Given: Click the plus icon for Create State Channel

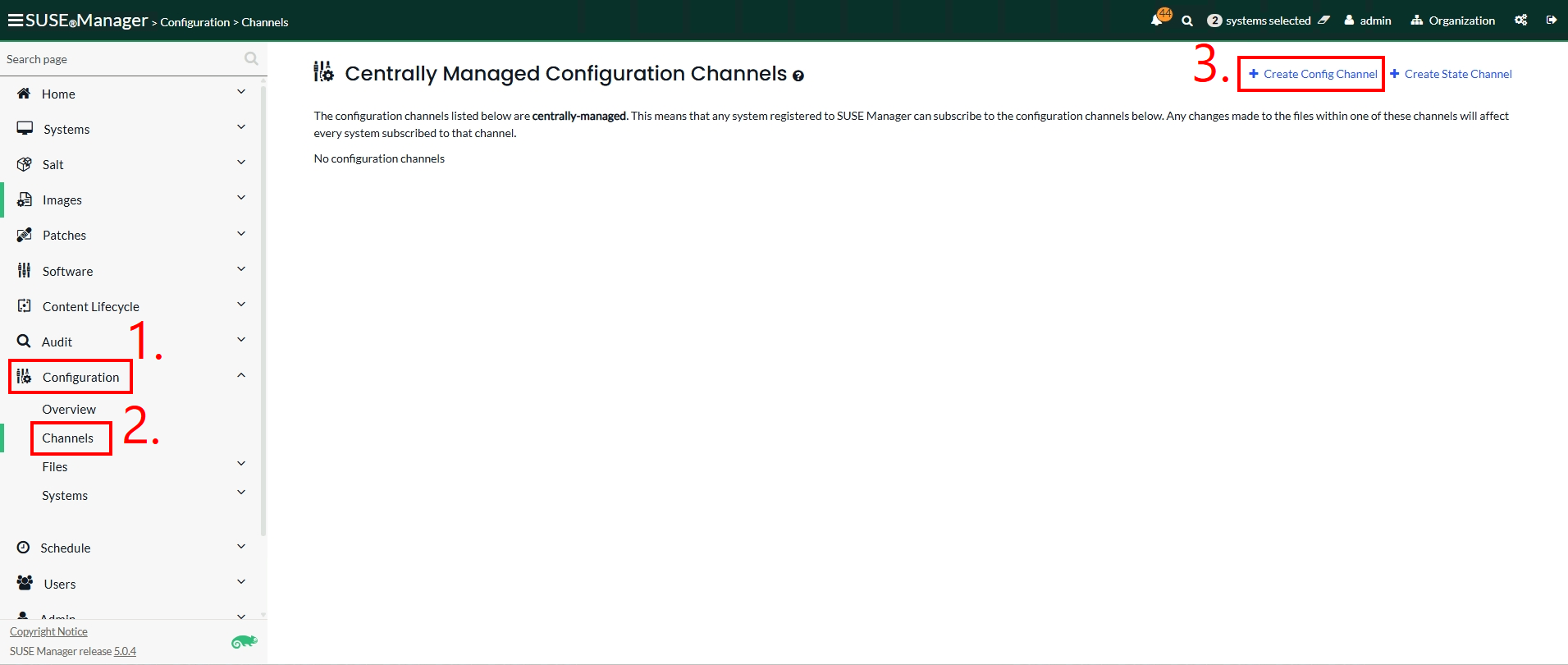Looking at the screenshot, I should tap(1395, 74).
